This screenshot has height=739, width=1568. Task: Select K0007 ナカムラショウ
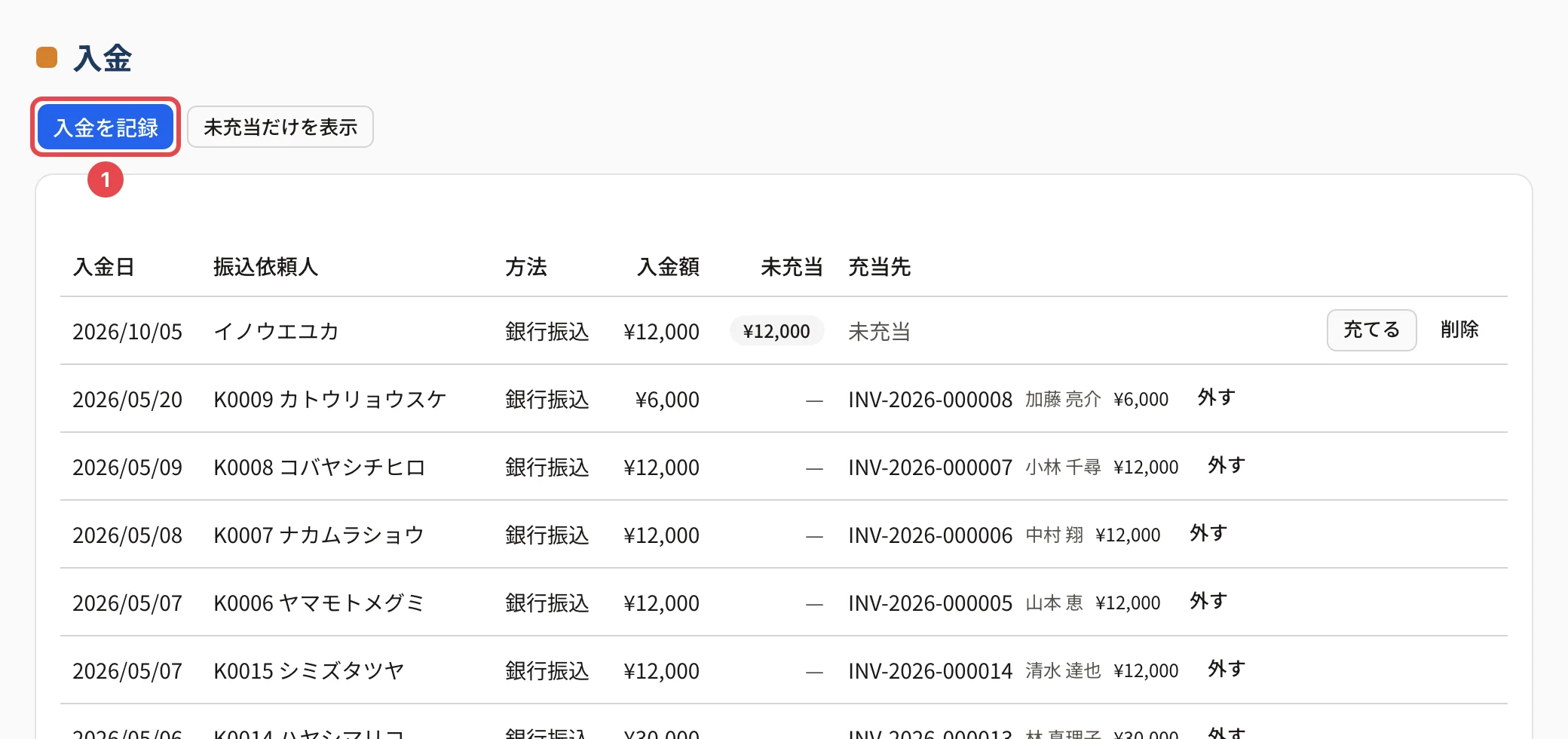(x=319, y=535)
